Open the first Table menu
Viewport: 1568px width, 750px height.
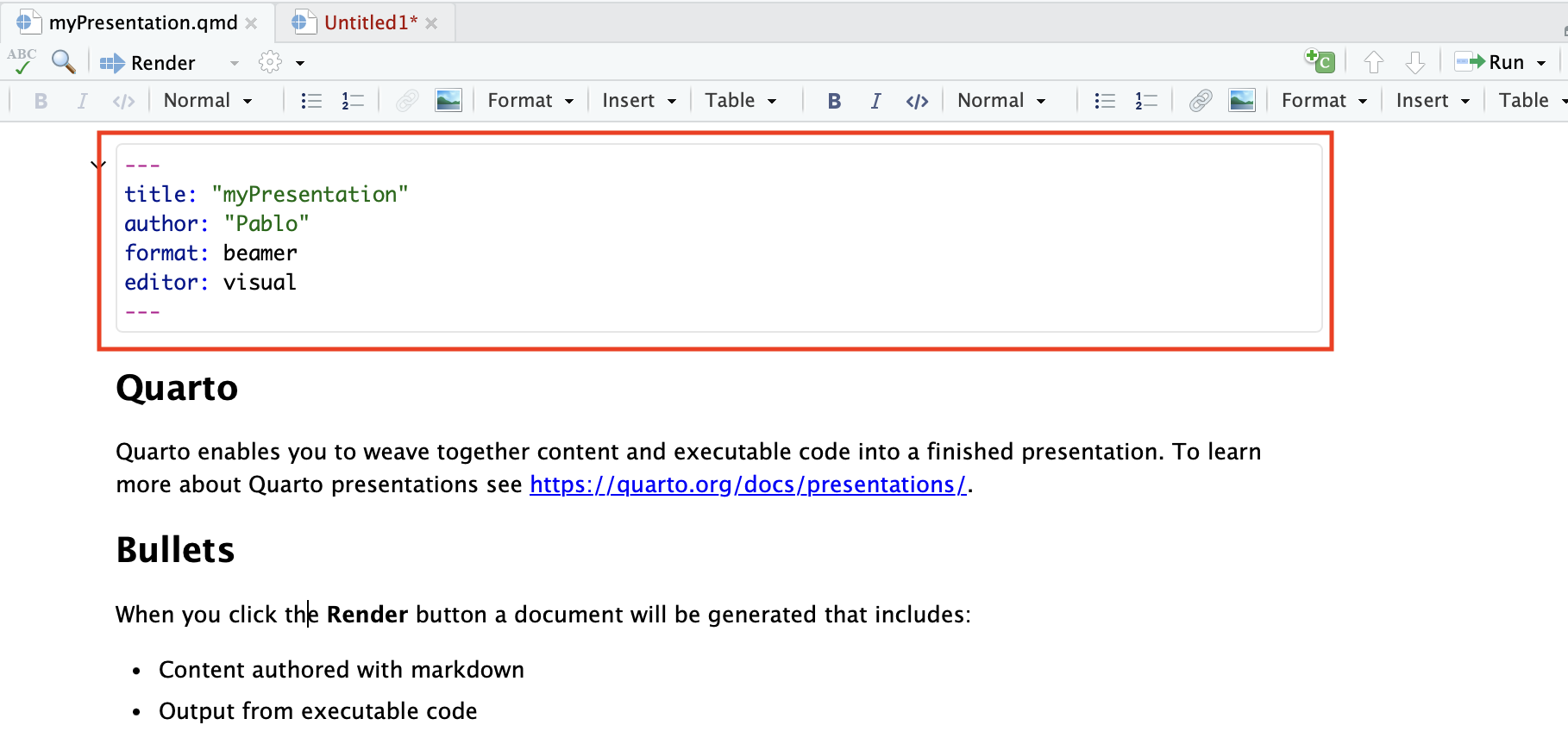click(741, 101)
